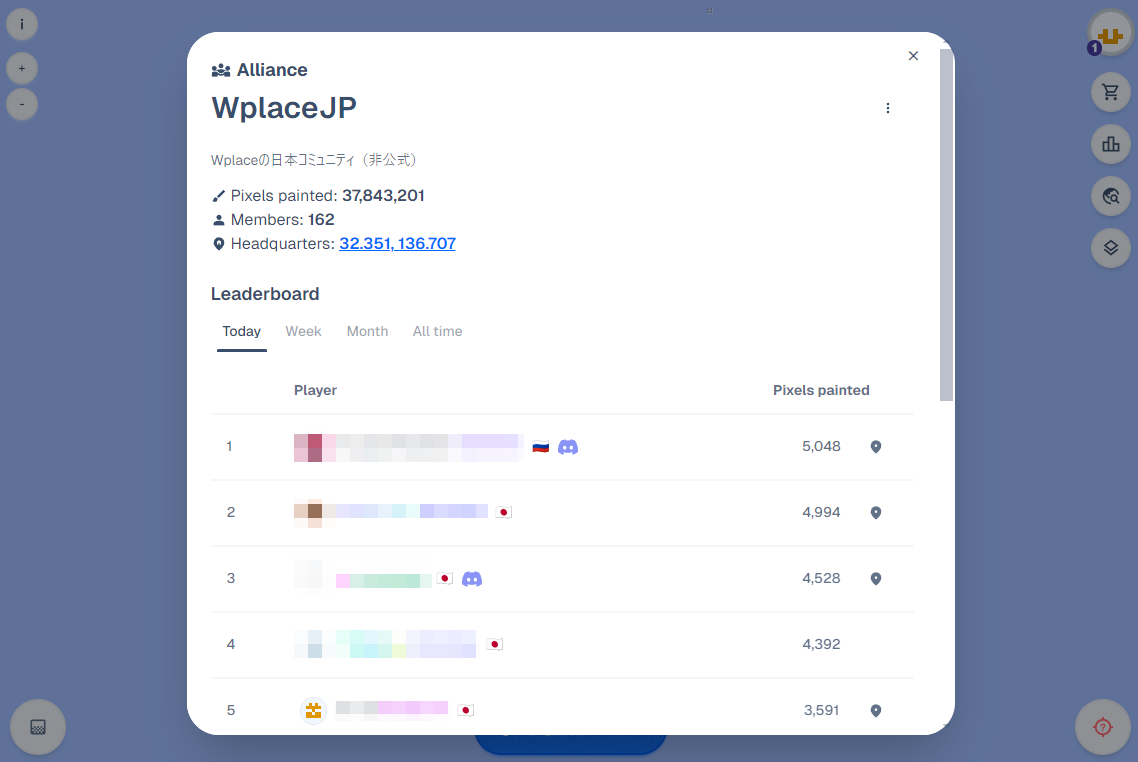Open the store shopping cart
Viewport: 1138px width, 762px height.
coord(1110,92)
